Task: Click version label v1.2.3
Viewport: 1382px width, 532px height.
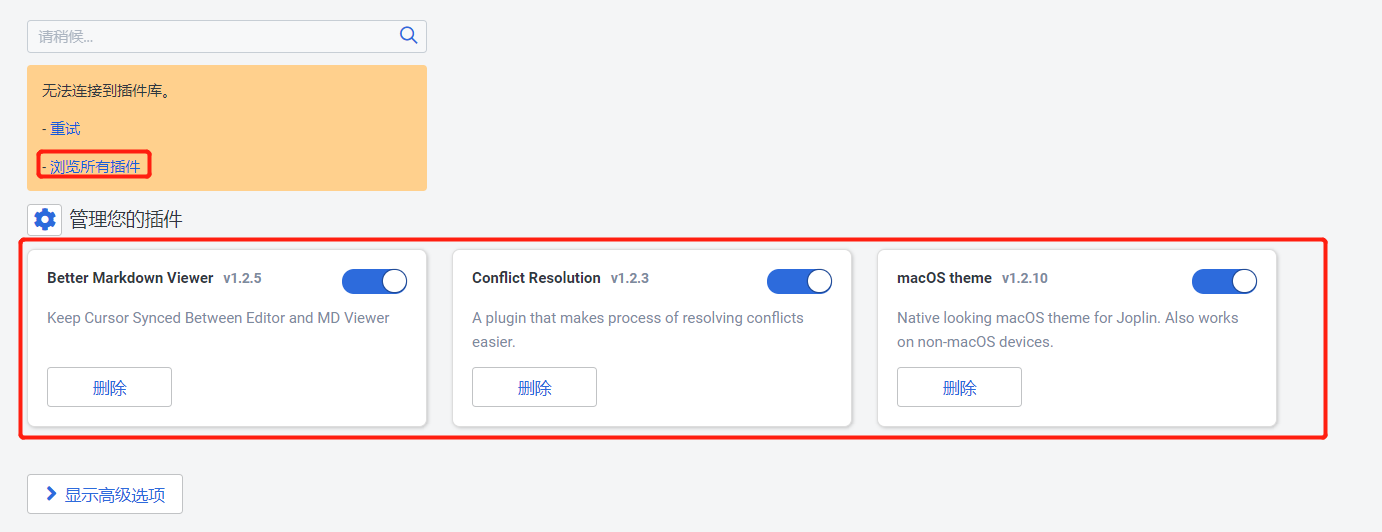Action: [629, 279]
